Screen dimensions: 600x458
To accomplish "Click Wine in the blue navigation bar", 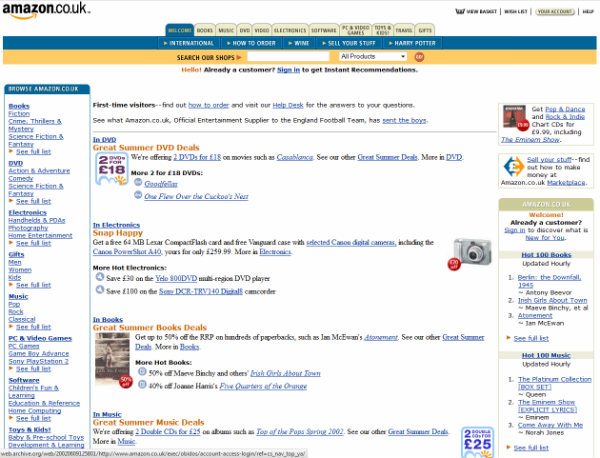I will tap(299, 43).
